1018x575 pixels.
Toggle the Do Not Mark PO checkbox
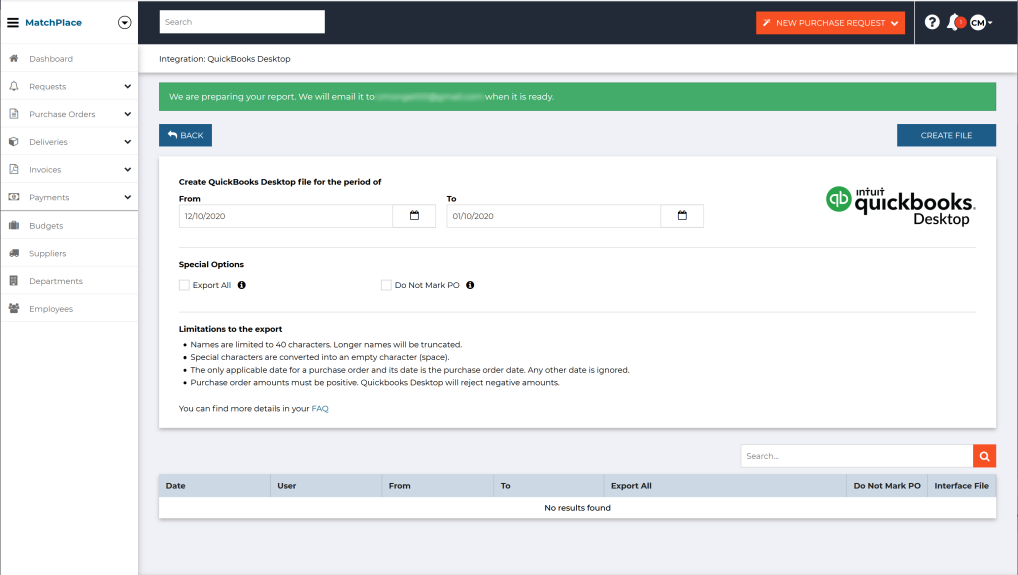point(386,285)
